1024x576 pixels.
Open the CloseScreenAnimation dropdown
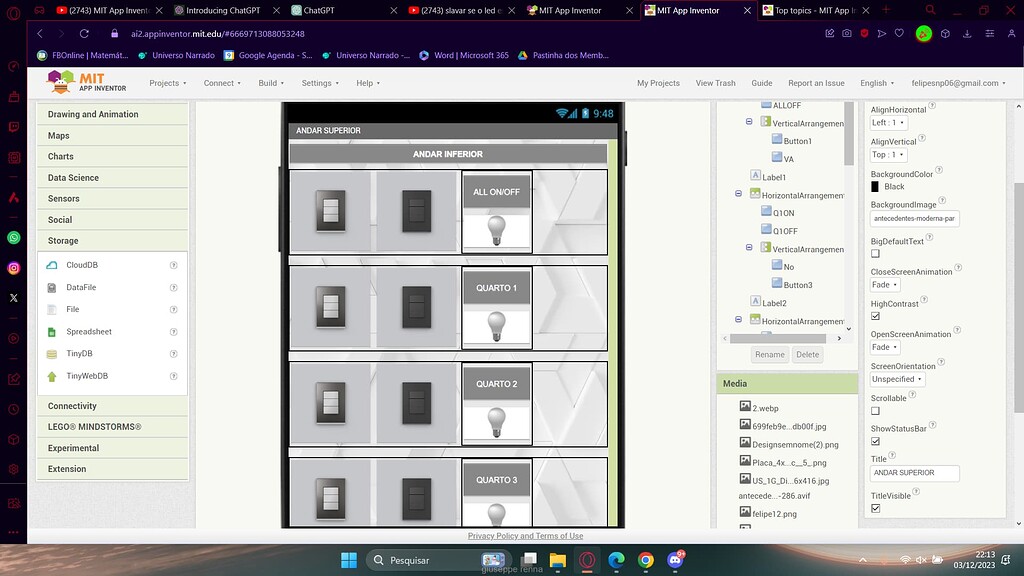pos(884,284)
